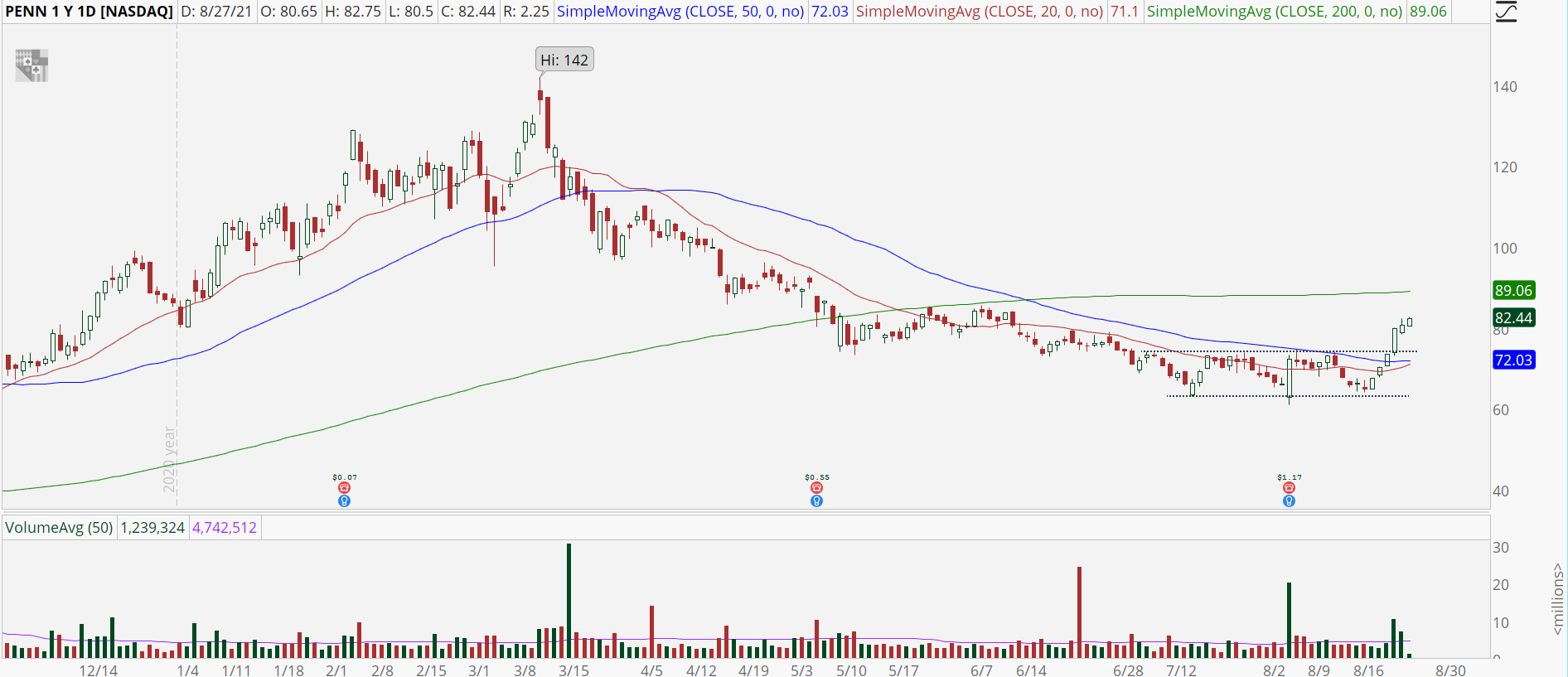Click the $0.55 earnings label

coord(817,477)
